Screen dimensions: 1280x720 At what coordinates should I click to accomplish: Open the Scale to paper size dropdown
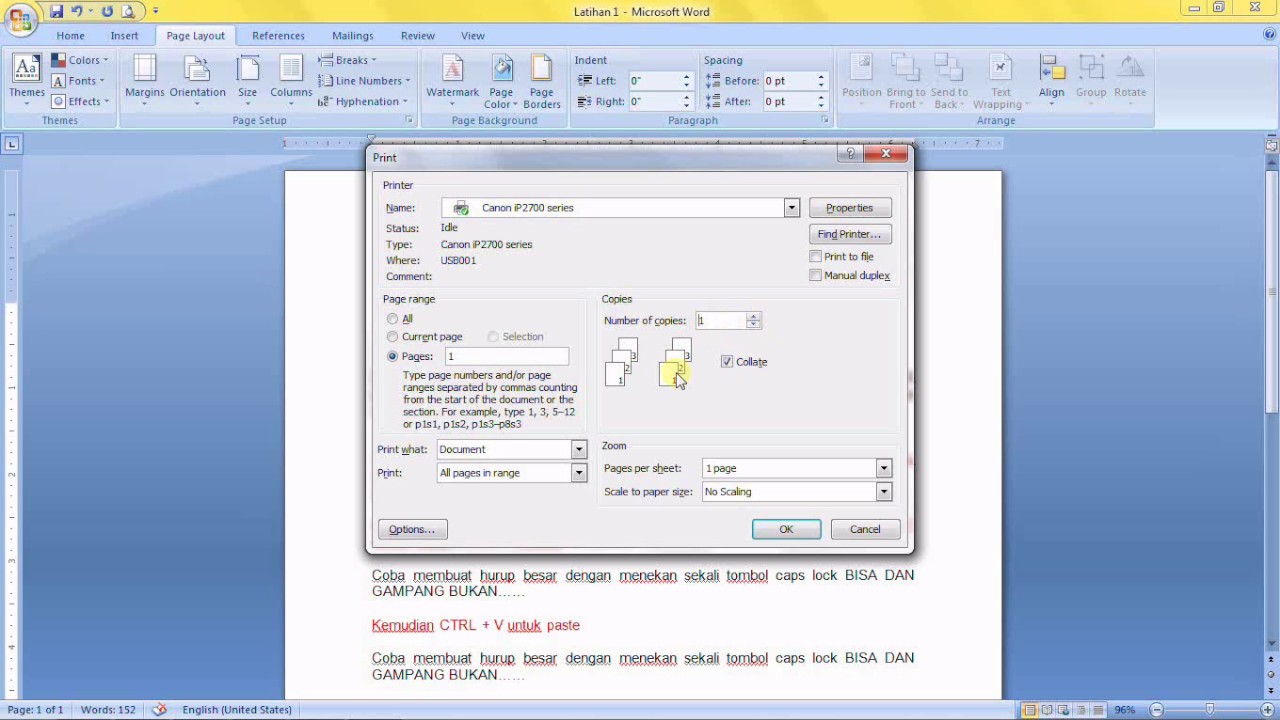883,492
